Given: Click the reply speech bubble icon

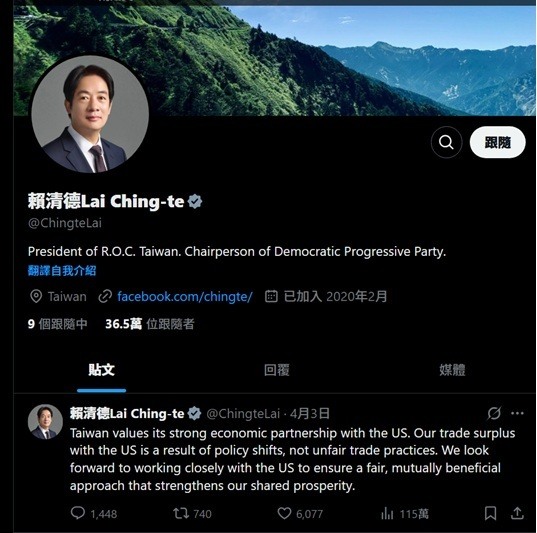Looking at the screenshot, I should 78,513.
